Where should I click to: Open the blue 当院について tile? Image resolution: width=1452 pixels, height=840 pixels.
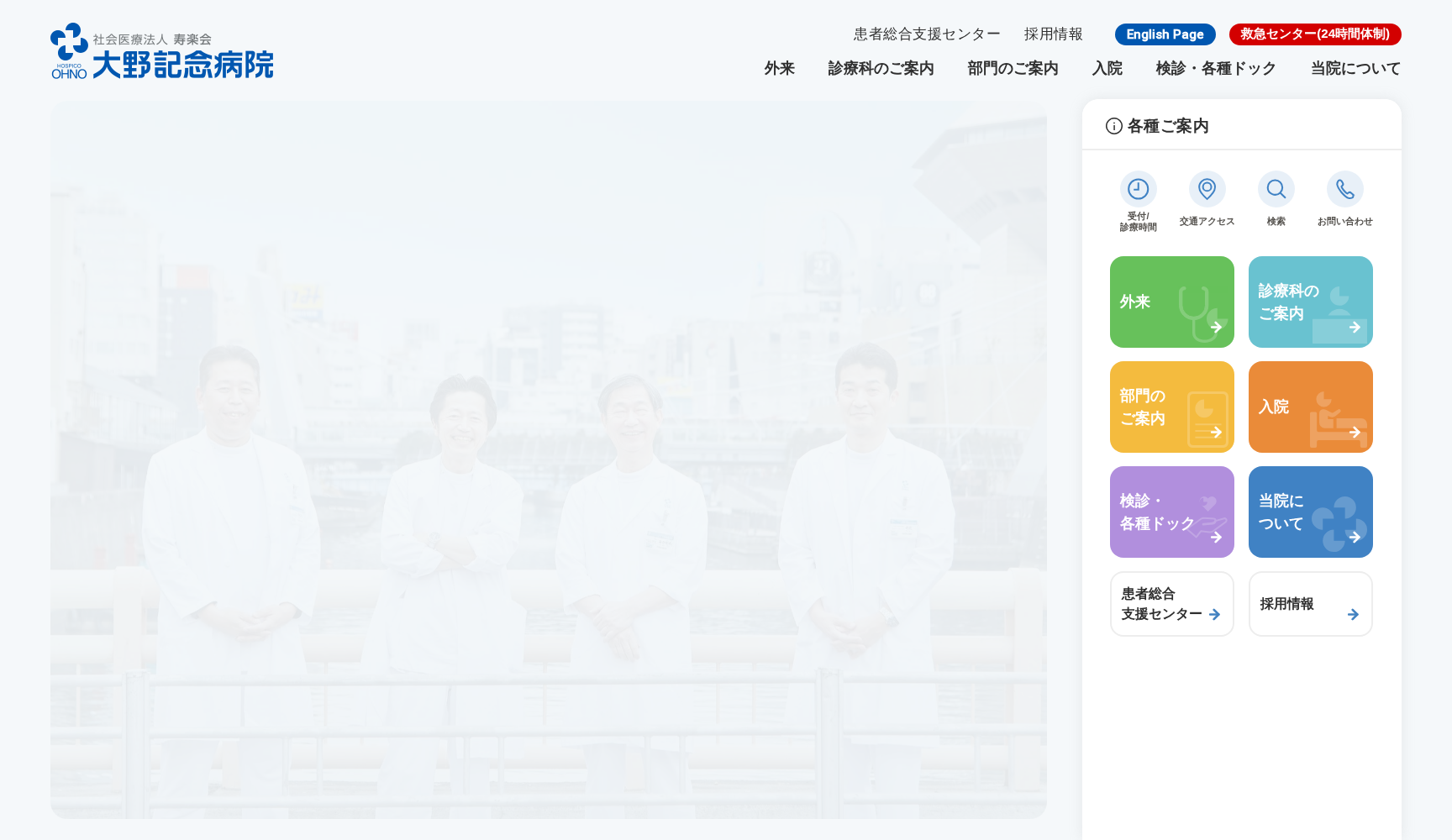(x=1310, y=512)
